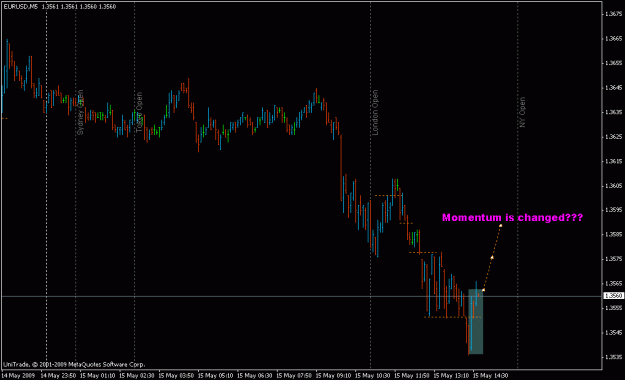The image size is (625, 380).
Task: Click the '15 May 09:10' time axis label
Action: click(x=333, y=376)
